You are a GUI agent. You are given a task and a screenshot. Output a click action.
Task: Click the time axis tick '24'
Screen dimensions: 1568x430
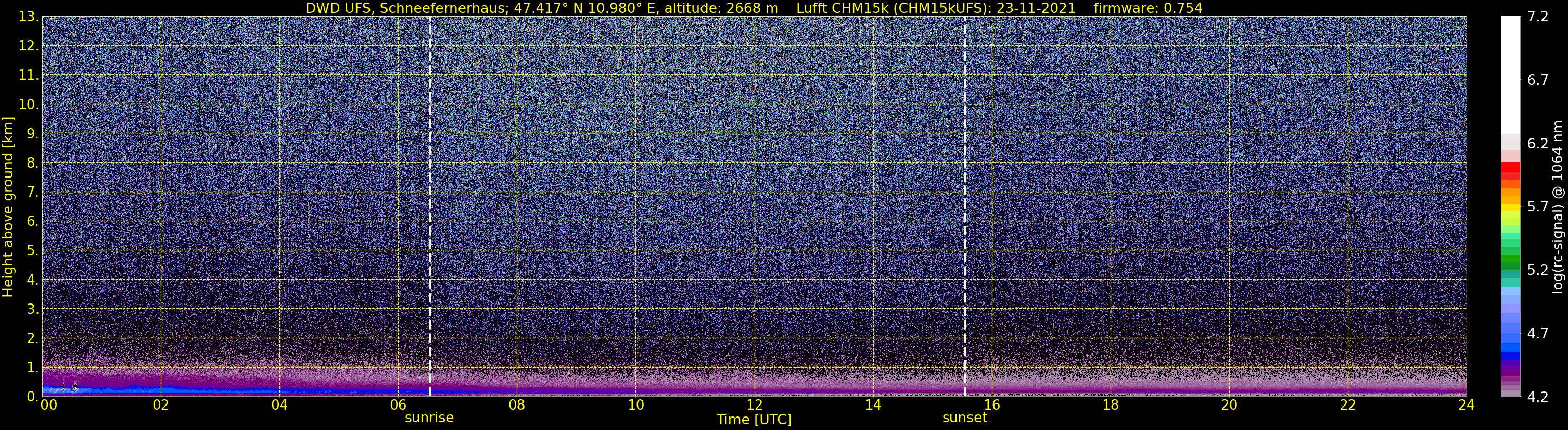tap(1467, 405)
